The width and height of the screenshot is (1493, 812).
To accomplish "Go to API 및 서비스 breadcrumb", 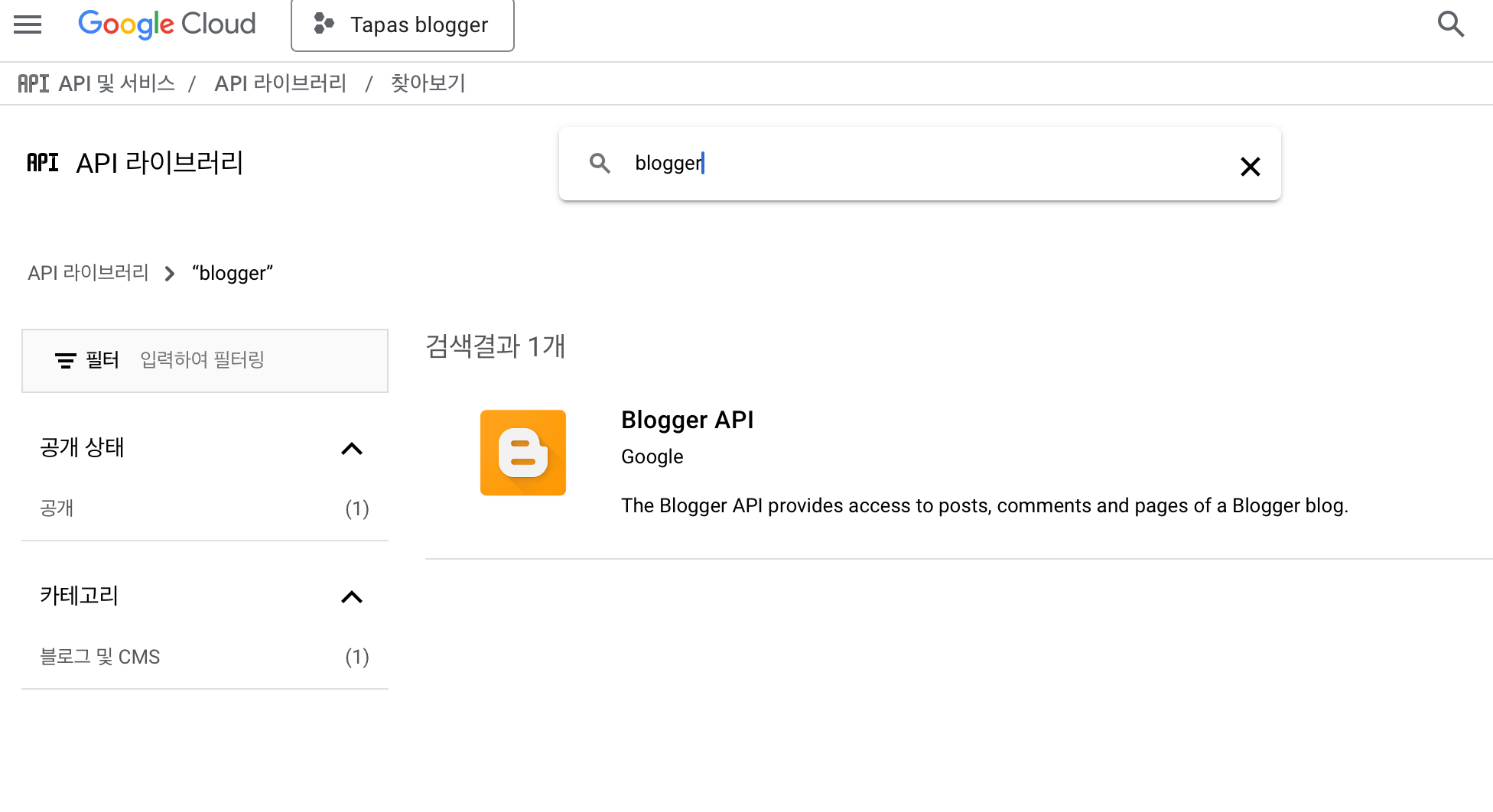I will (x=117, y=83).
